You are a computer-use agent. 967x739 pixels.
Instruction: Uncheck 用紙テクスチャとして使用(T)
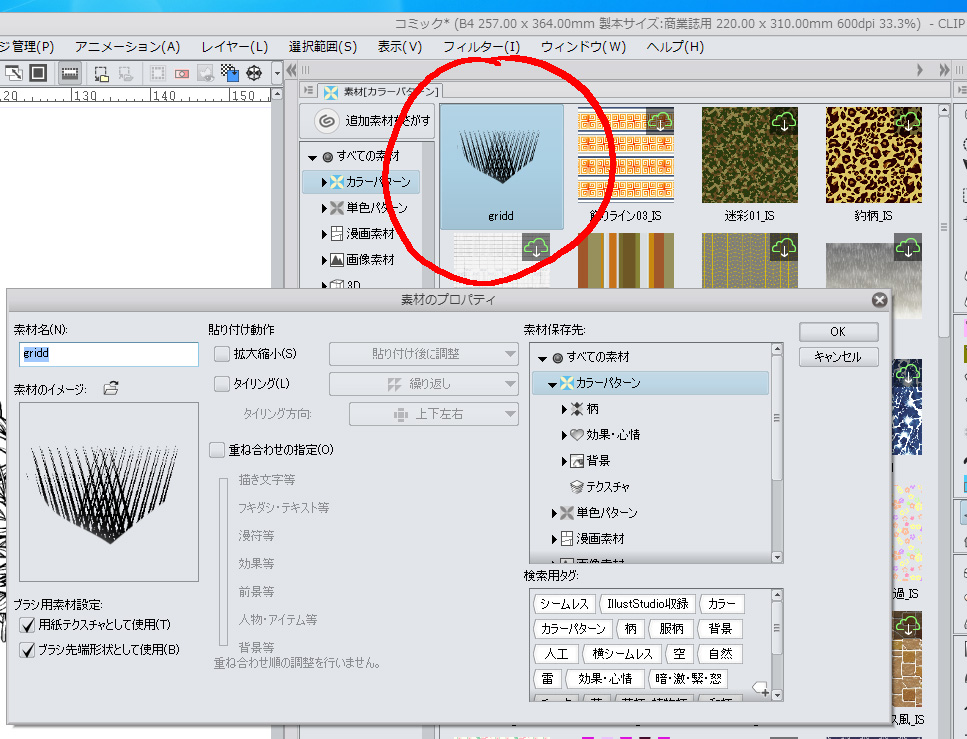pos(27,625)
